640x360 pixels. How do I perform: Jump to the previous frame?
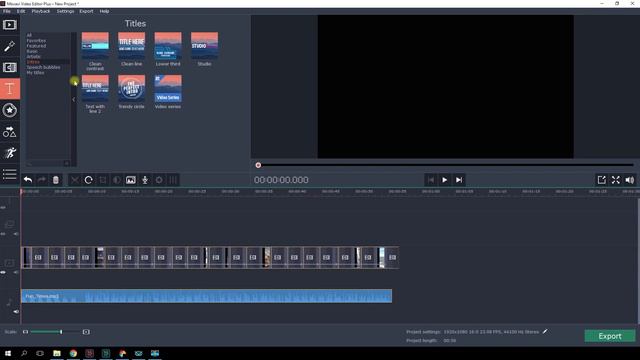tap(431, 180)
